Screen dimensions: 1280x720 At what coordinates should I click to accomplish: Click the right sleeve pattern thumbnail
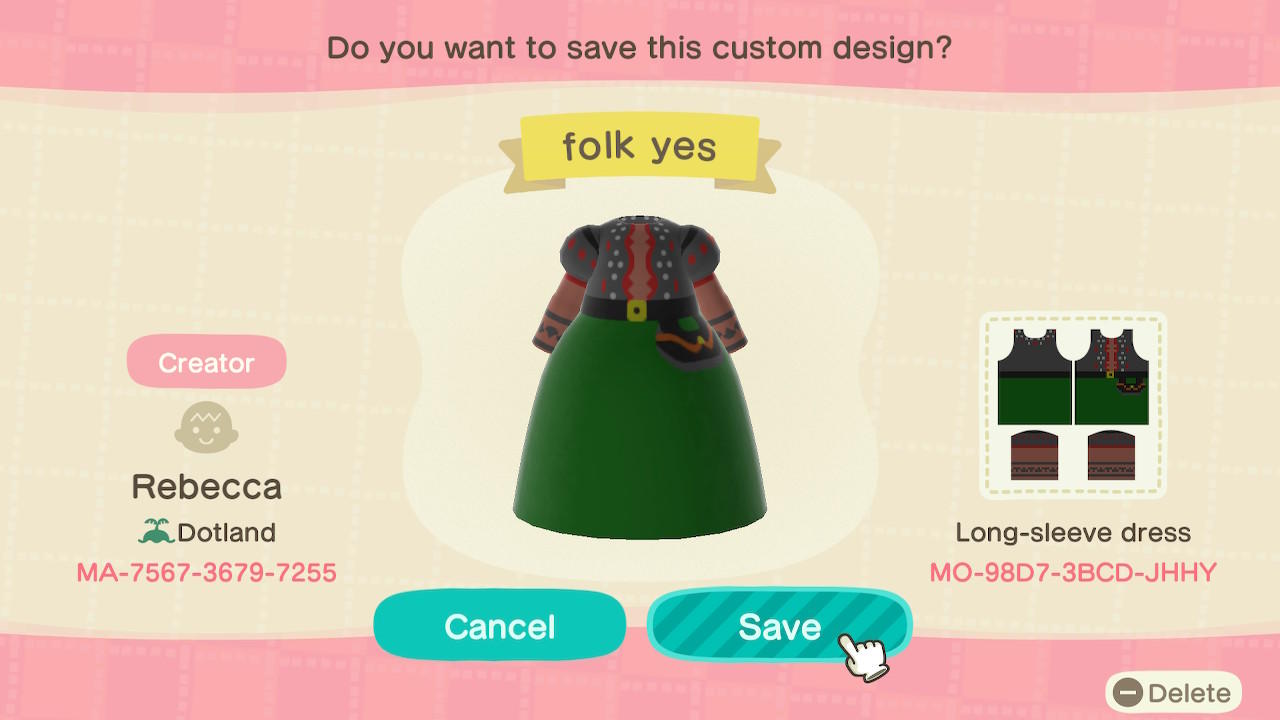point(1111,455)
